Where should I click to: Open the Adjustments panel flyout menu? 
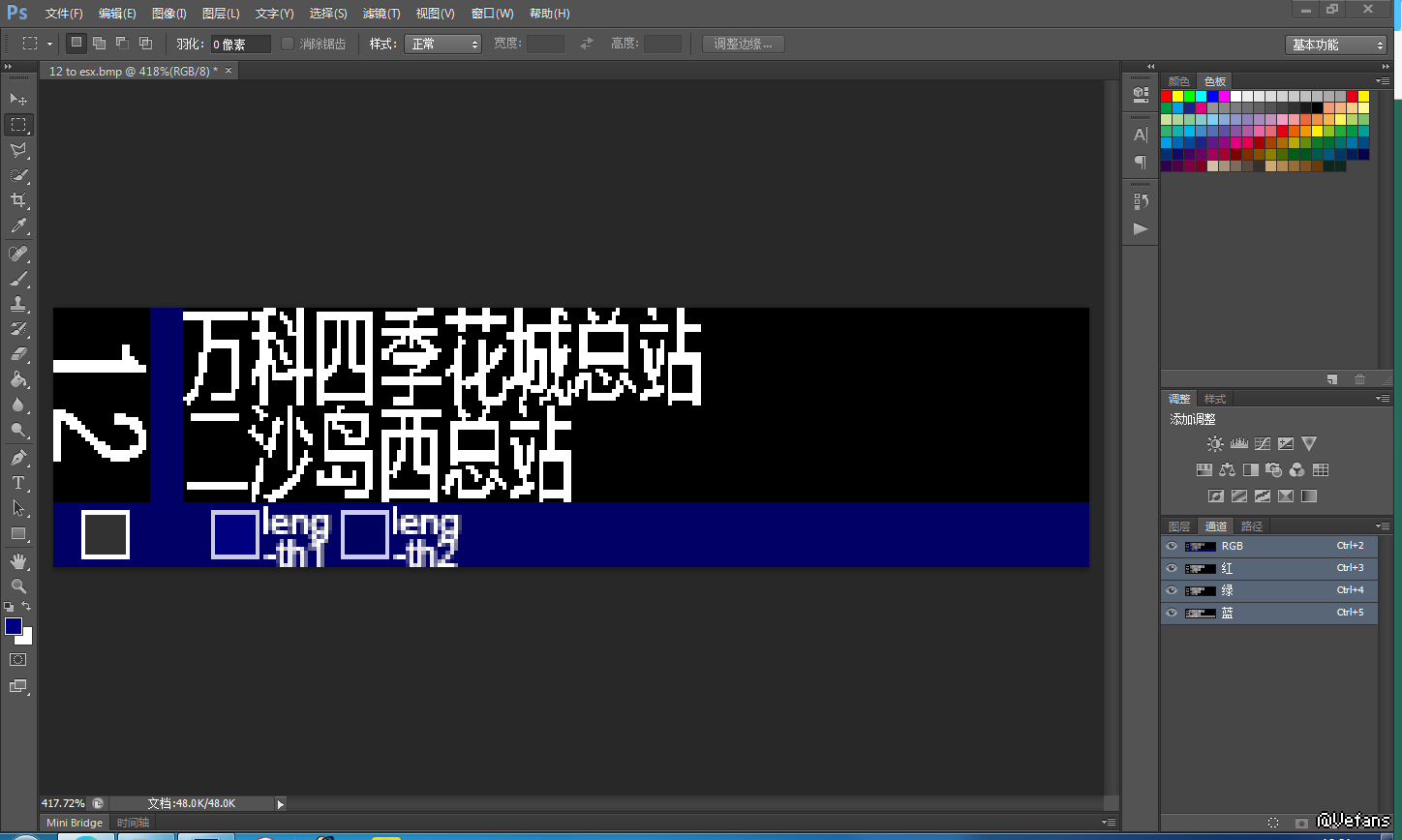pos(1381,399)
